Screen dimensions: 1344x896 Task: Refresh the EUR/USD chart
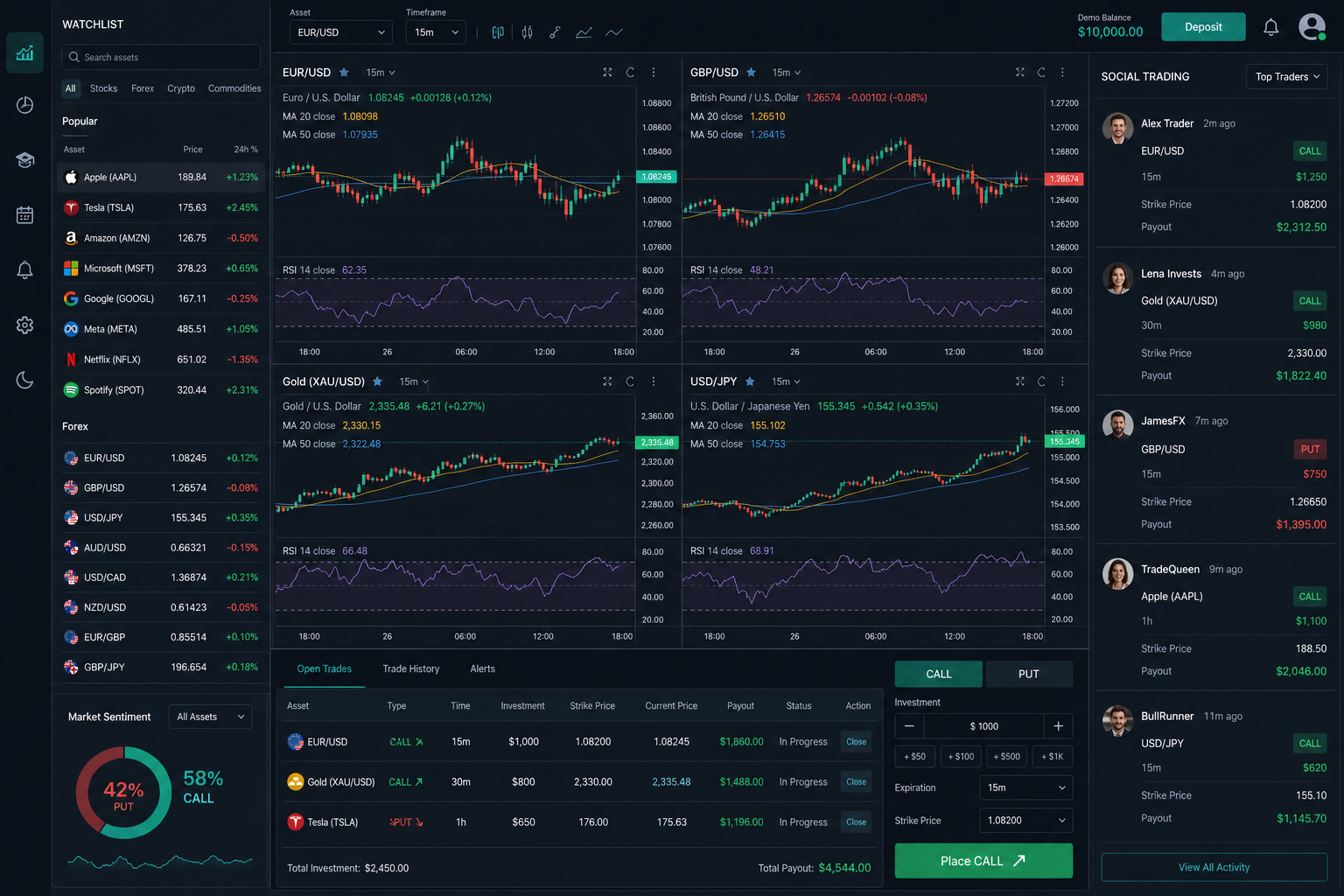click(x=630, y=73)
